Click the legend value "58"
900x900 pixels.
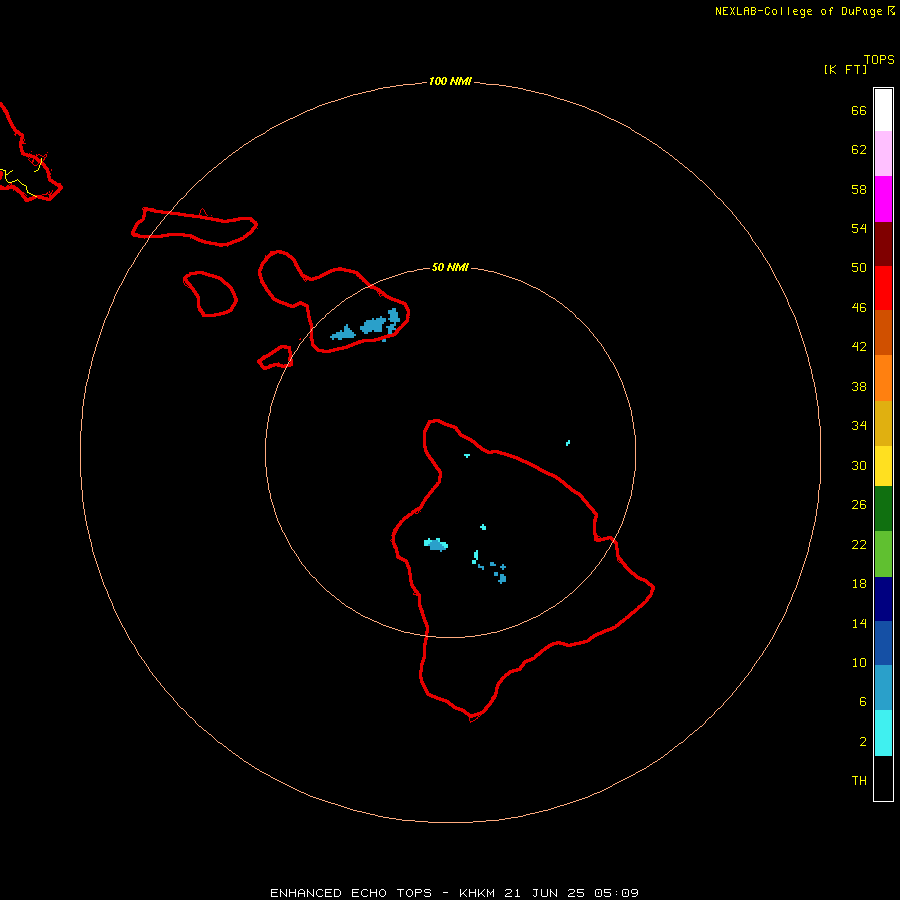click(859, 189)
